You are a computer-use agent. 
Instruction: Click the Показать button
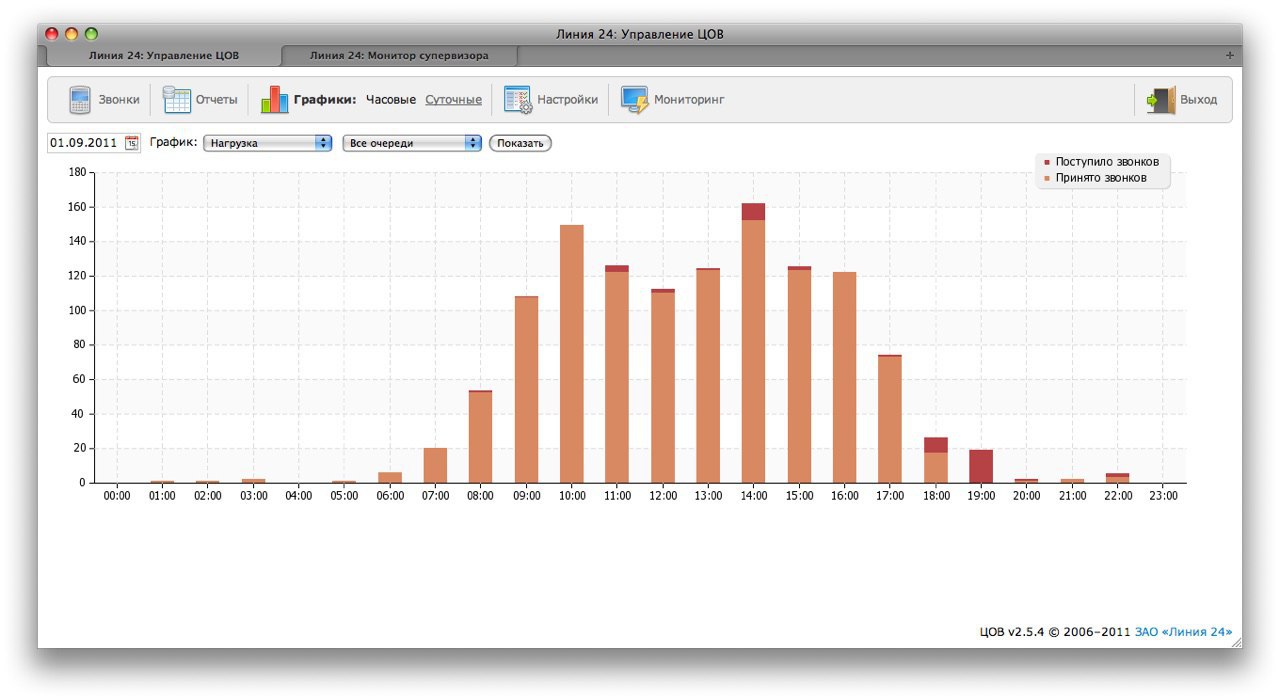[x=520, y=143]
